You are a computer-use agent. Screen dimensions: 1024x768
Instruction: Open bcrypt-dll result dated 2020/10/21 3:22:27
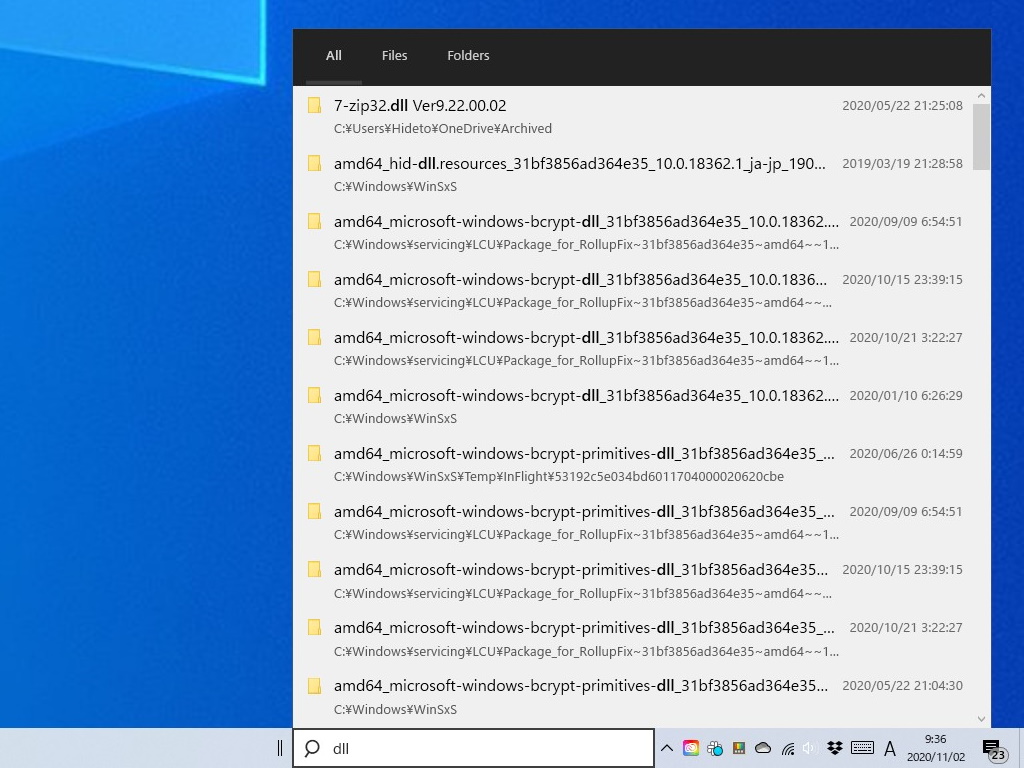(633, 349)
